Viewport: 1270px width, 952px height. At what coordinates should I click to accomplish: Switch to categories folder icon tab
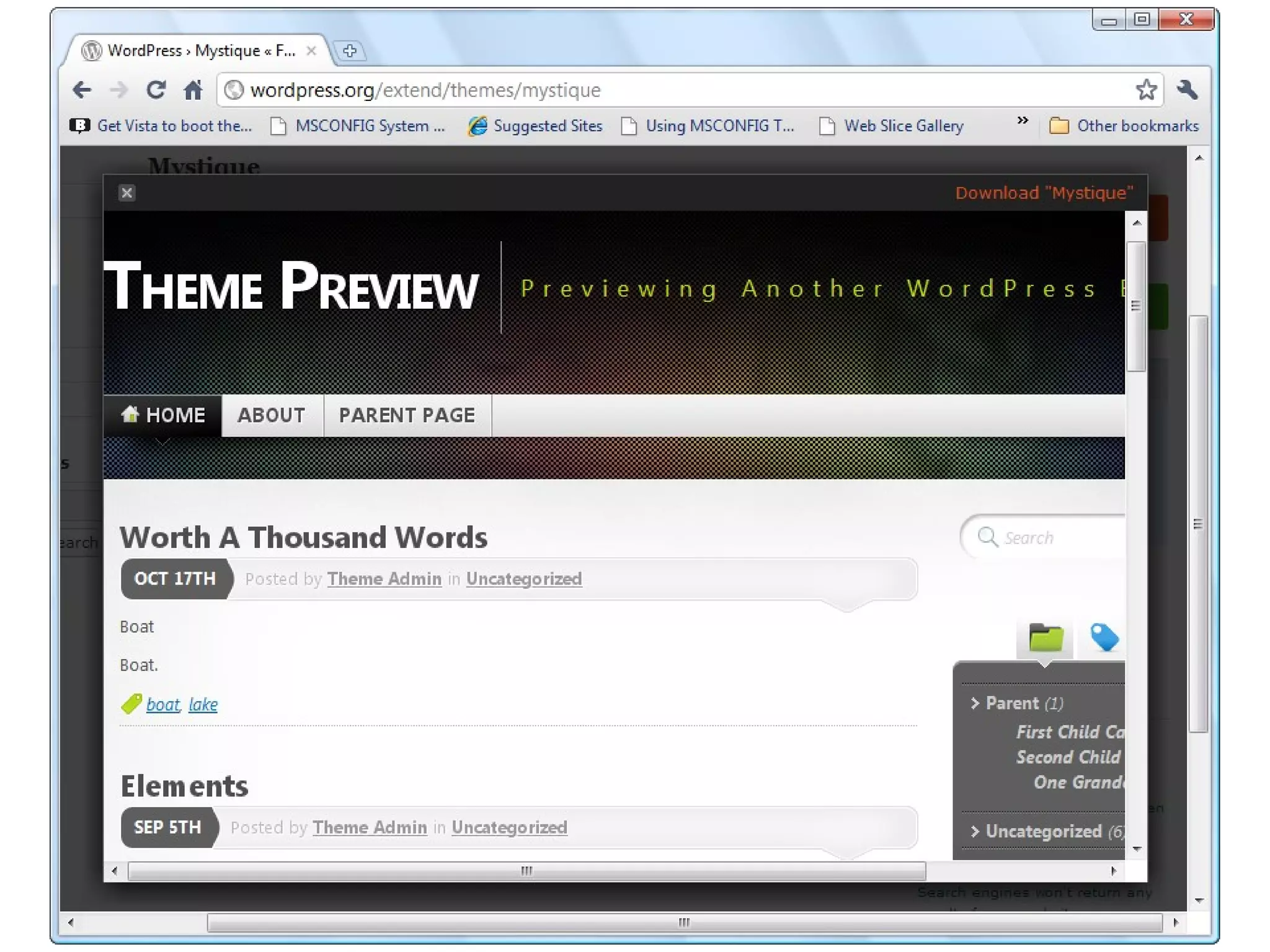1046,638
